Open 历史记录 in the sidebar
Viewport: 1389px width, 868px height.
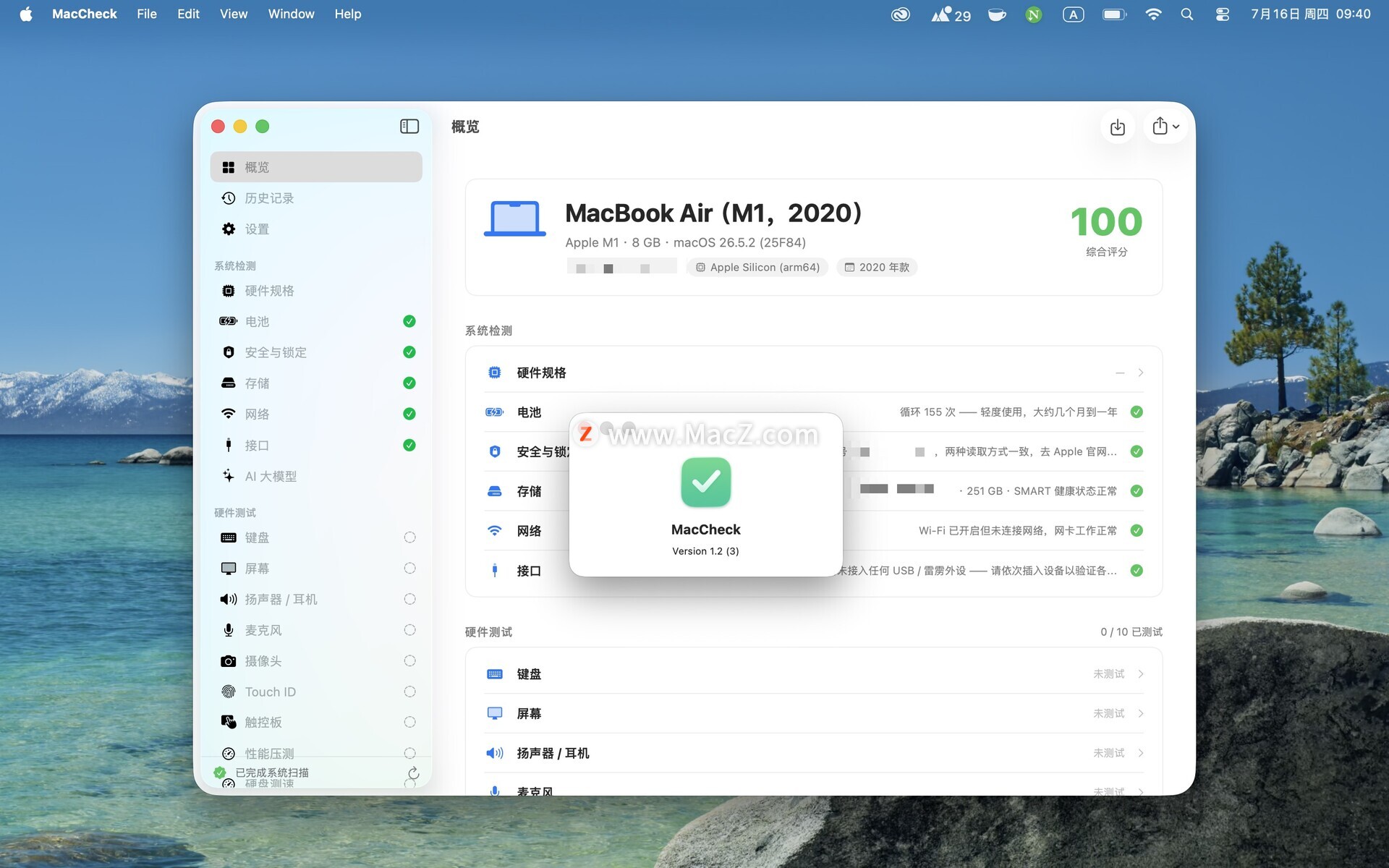coord(316,198)
